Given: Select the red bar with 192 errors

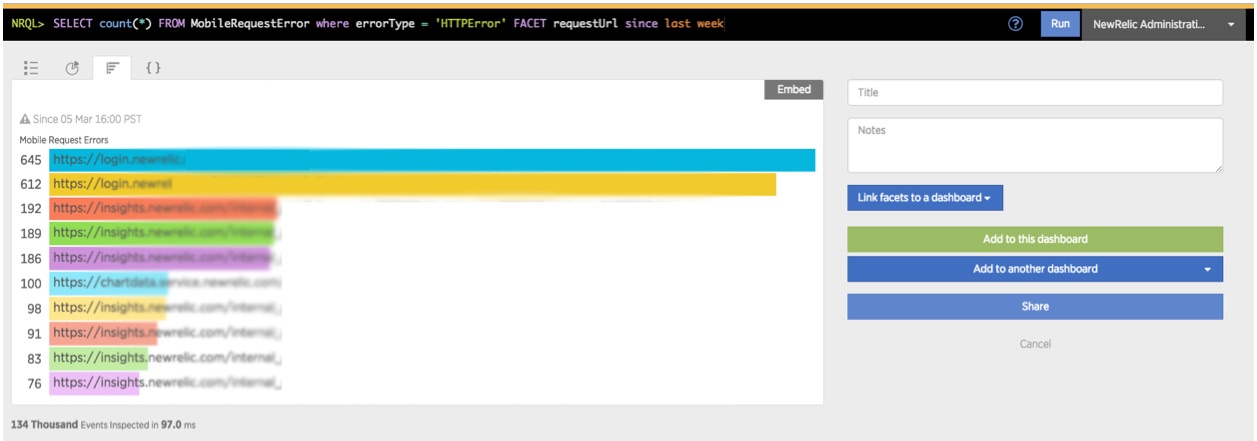Looking at the screenshot, I should [163, 209].
